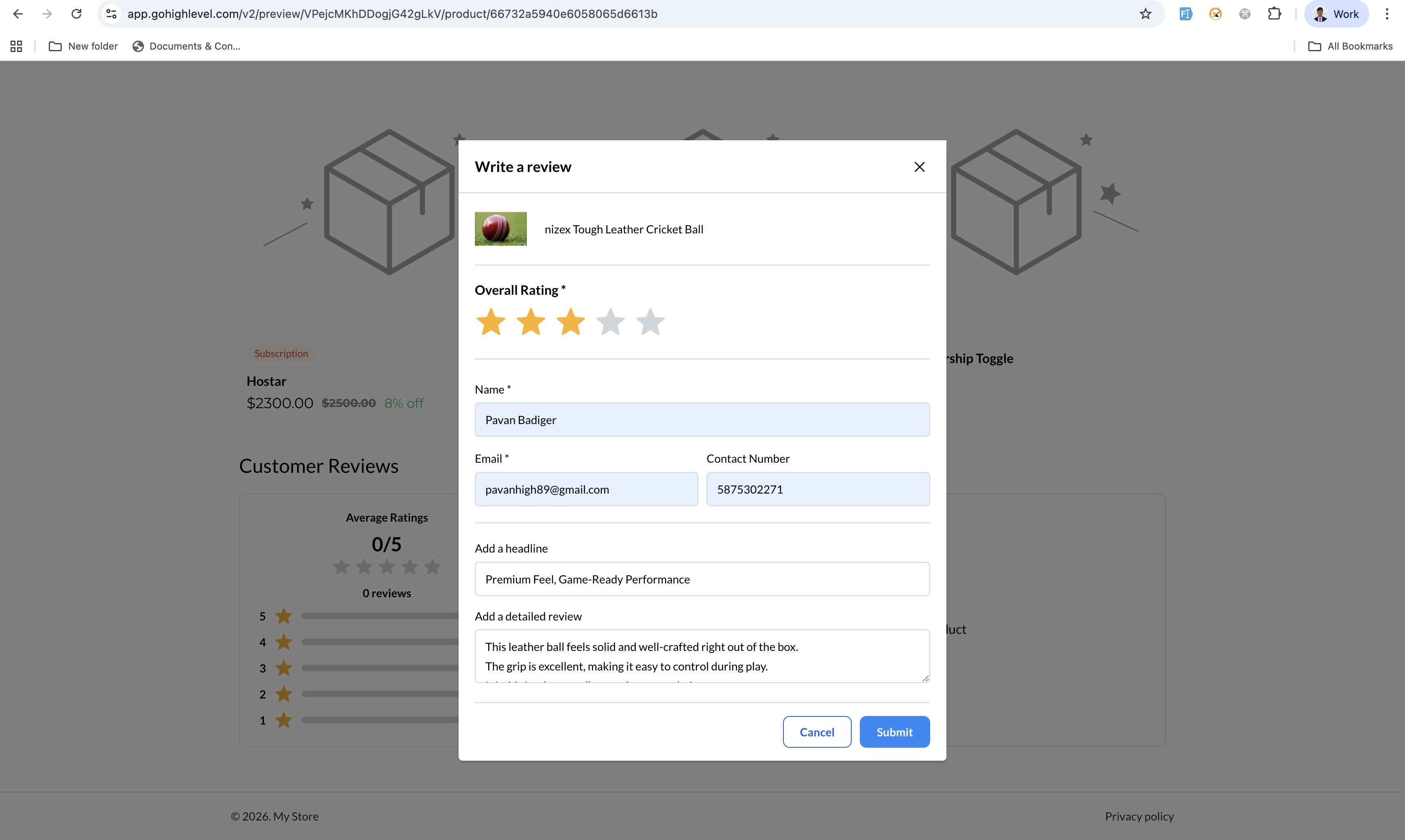Focus the Add a headline field
The width and height of the screenshot is (1405, 840).
click(702, 579)
